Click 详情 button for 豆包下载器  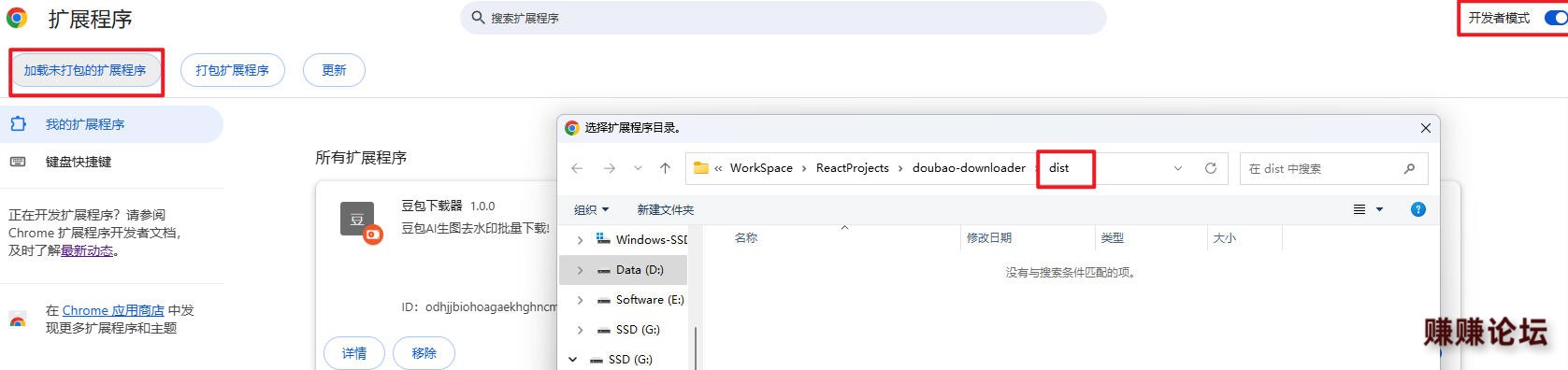coord(354,353)
